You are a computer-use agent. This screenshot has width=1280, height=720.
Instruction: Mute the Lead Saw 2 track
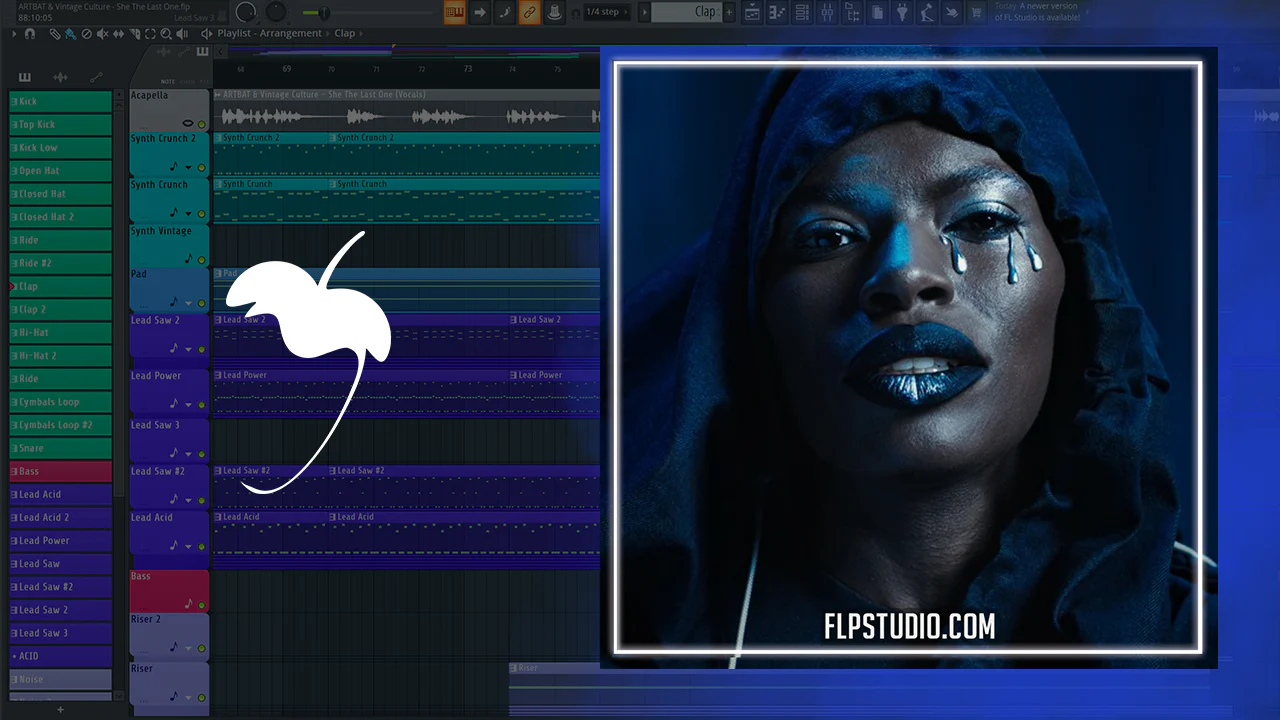click(x=201, y=349)
